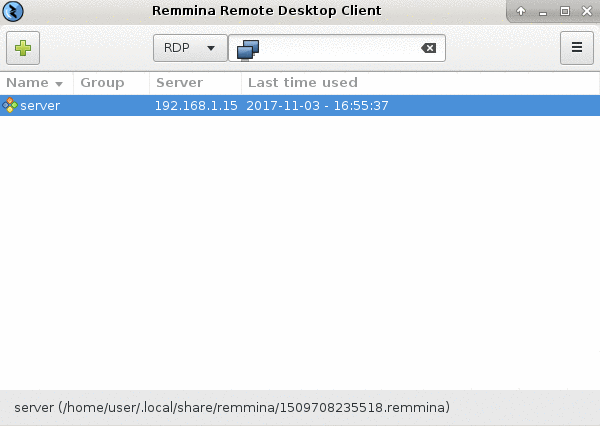The image size is (600, 426).
Task: Click the 2017-11-03 last used timestamp
Action: tap(317, 106)
